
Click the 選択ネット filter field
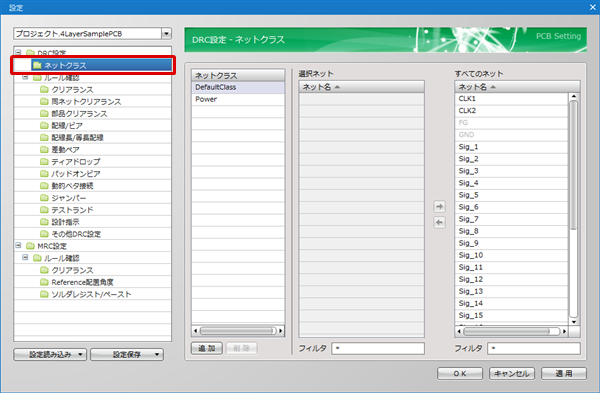tap(378, 348)
